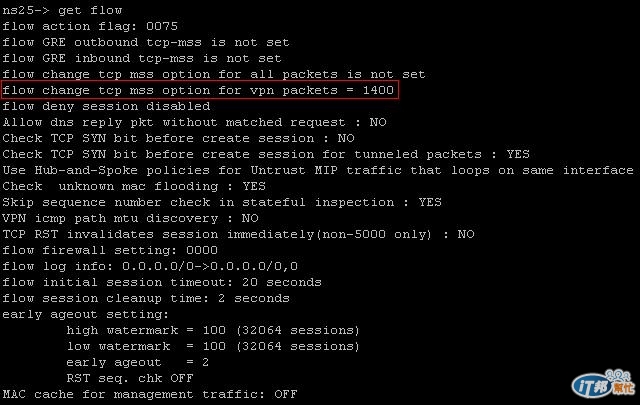Click the iT邦幫忙 watermark logo
This screenshot has width=640, height=405.
[x=604, y=384]
